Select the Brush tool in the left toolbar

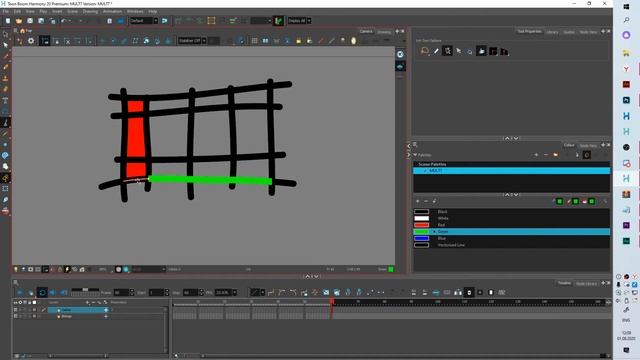click(5, 56)
